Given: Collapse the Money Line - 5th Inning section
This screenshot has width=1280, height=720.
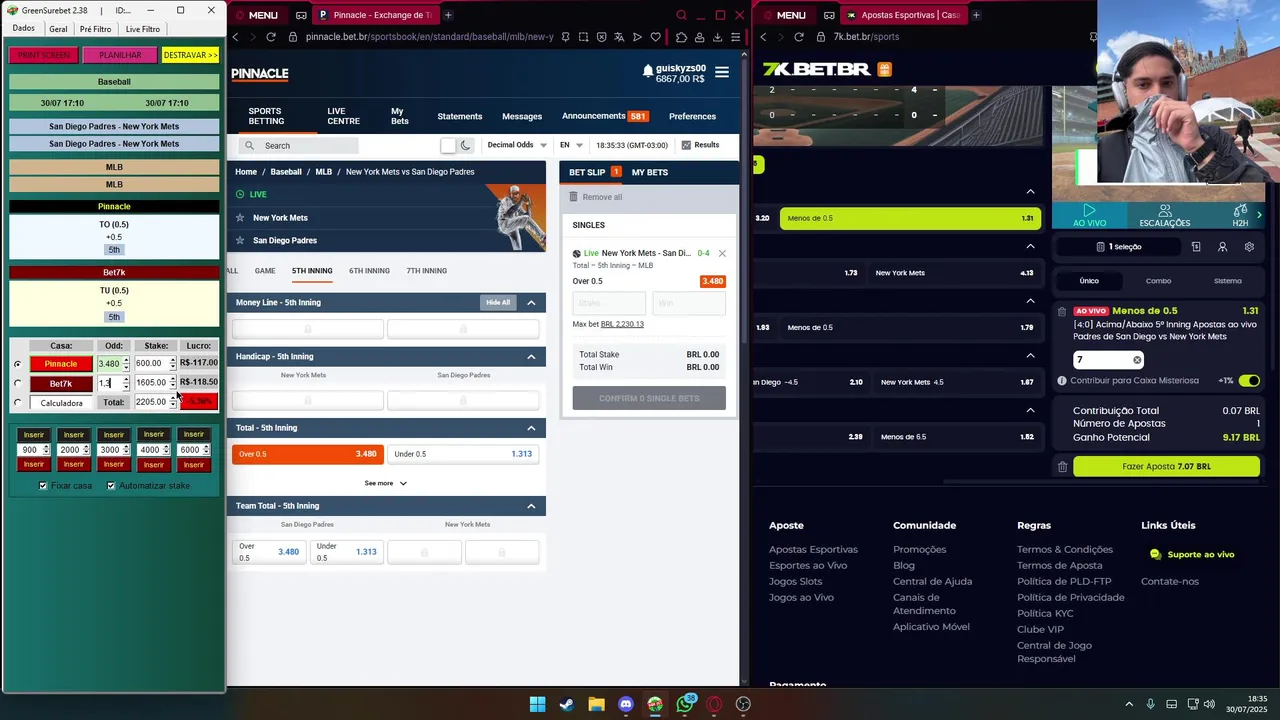Looking at the screenshot, I should (x=531, y=302).
